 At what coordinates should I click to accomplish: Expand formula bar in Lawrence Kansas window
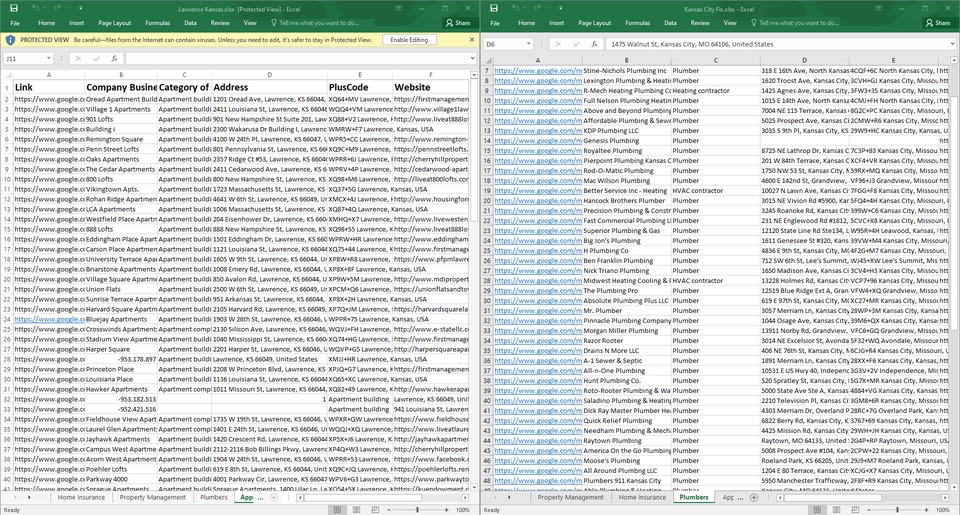(473, 59)
